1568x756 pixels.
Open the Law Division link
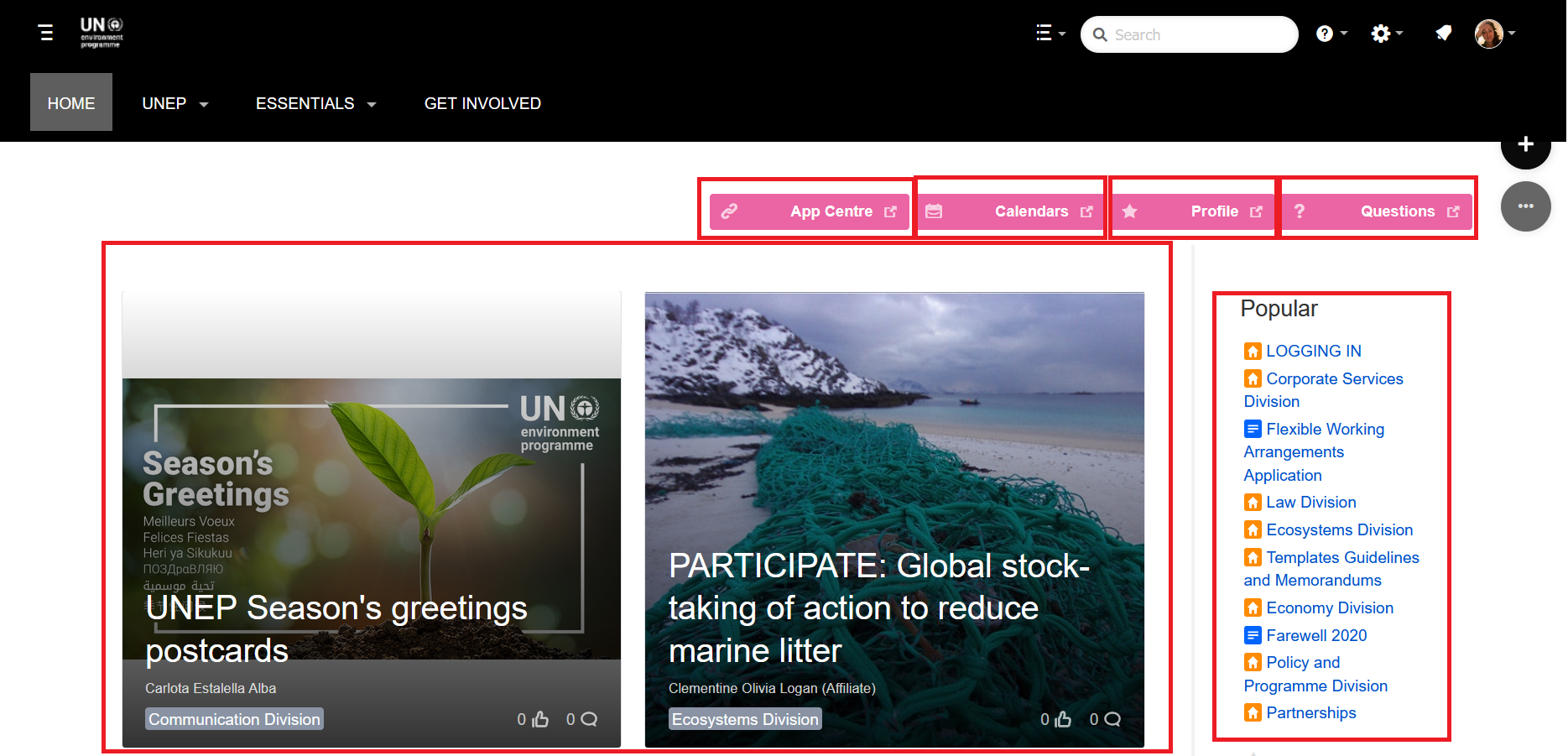click(1311, 502)
